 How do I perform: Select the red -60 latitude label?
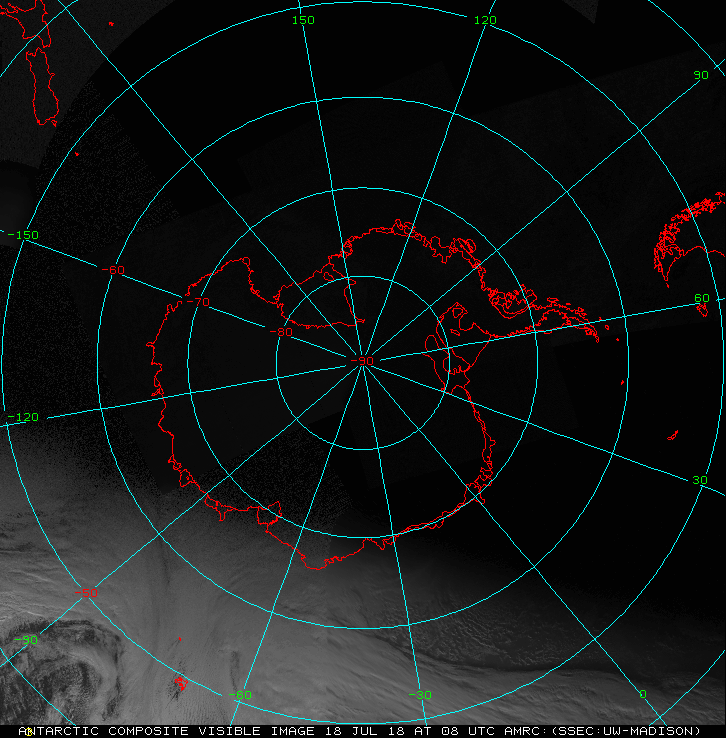point(113,270)
